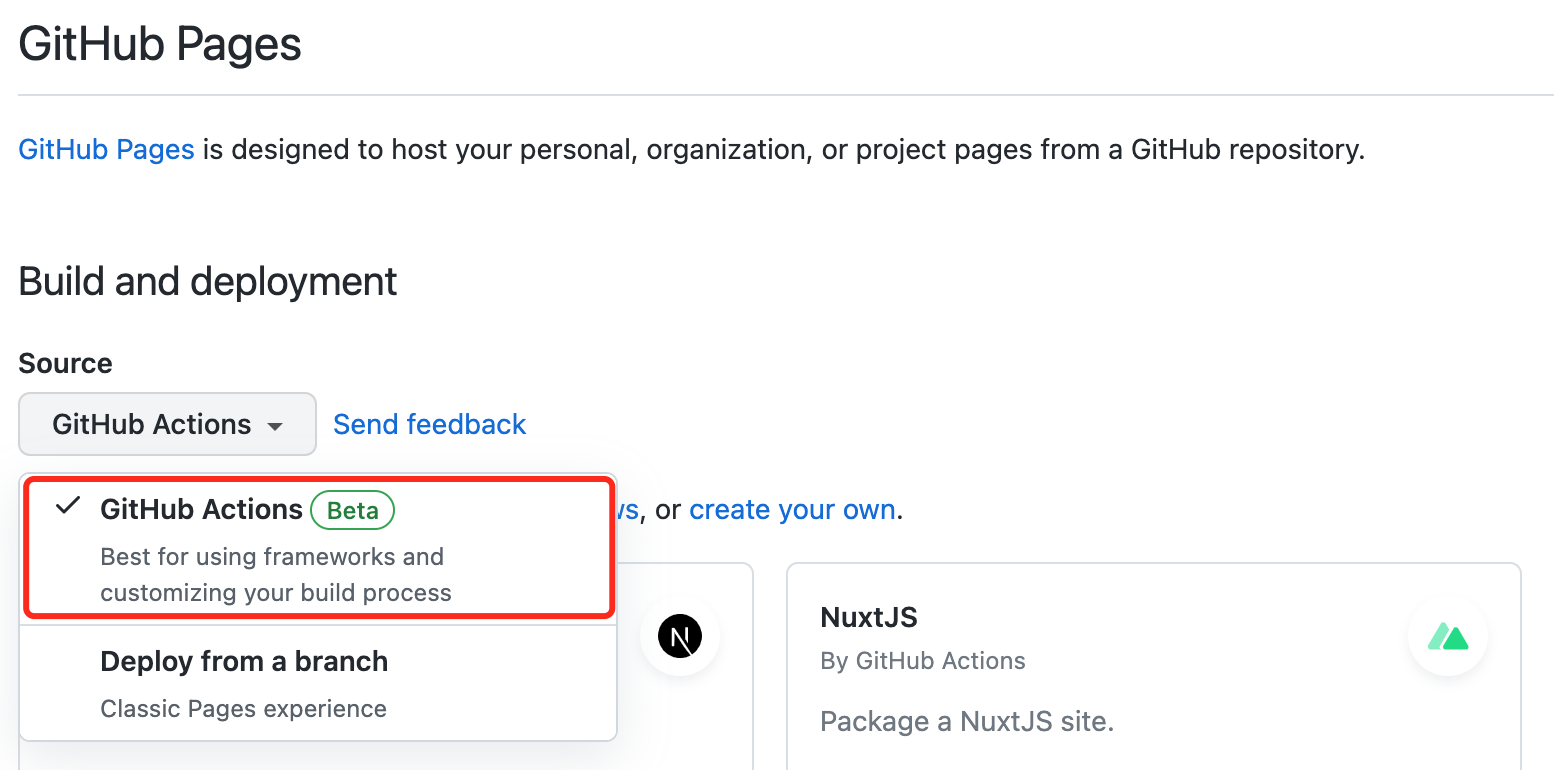The image size is (1554, 770).
Task: Open the GitHub Actions source dropdown
Action: coord(167,424)
